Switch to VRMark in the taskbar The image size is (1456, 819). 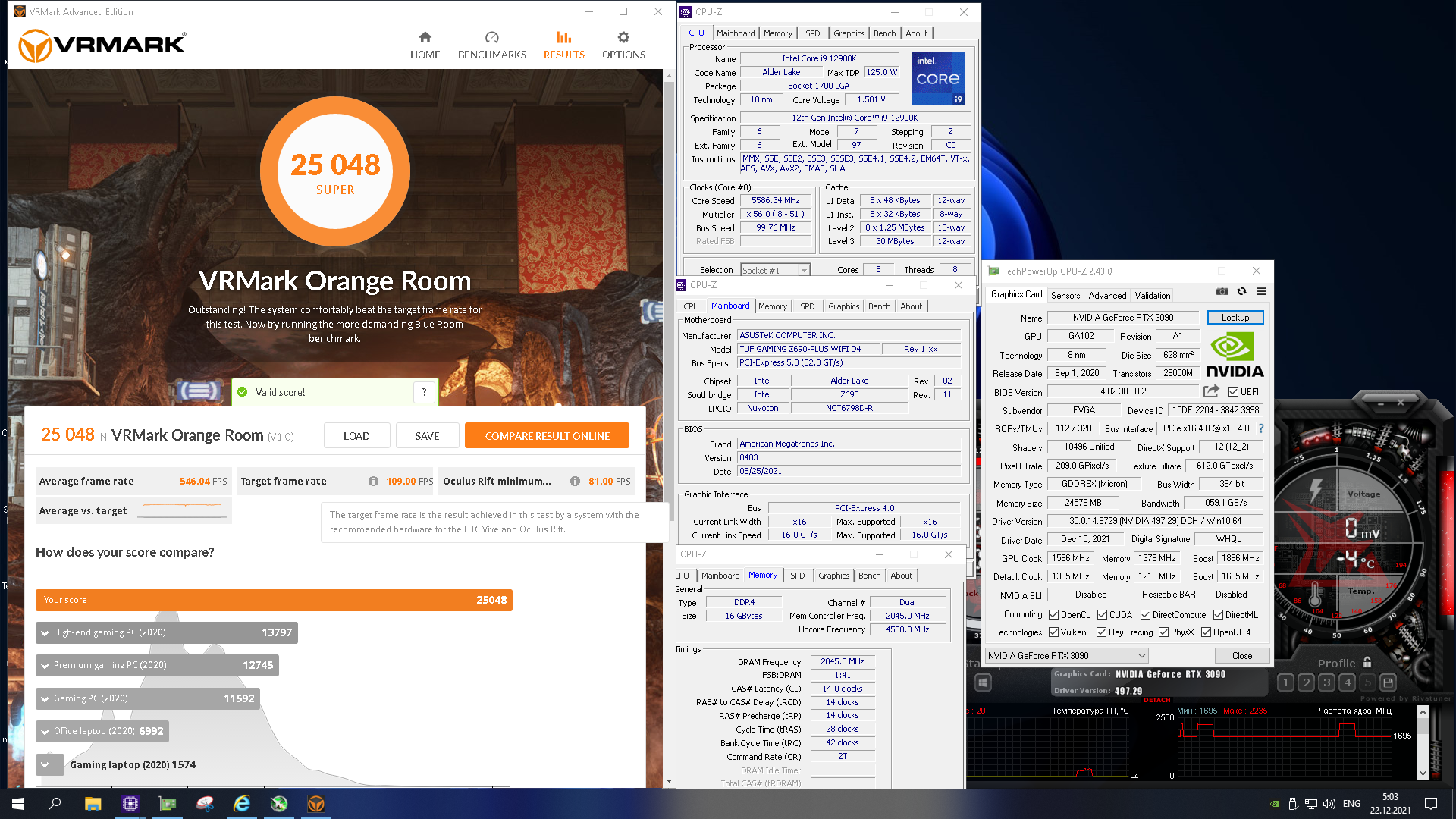[316, 804]
